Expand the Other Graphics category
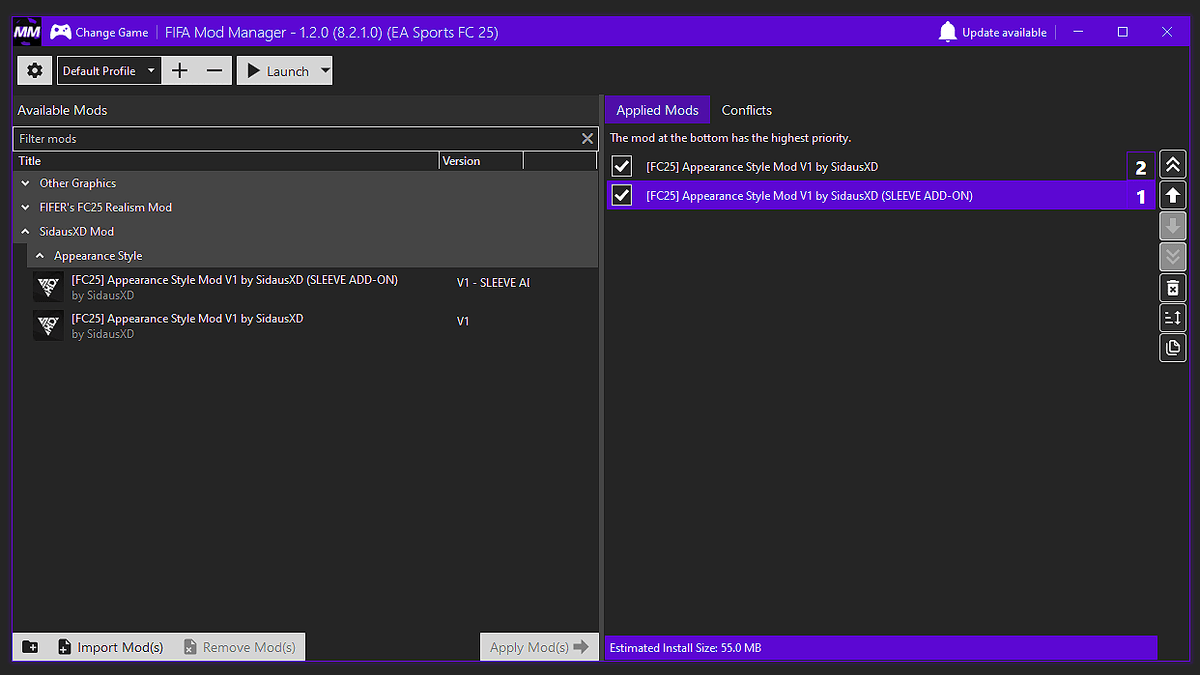This screenshot has height=675, width=1200. [26, 183]
